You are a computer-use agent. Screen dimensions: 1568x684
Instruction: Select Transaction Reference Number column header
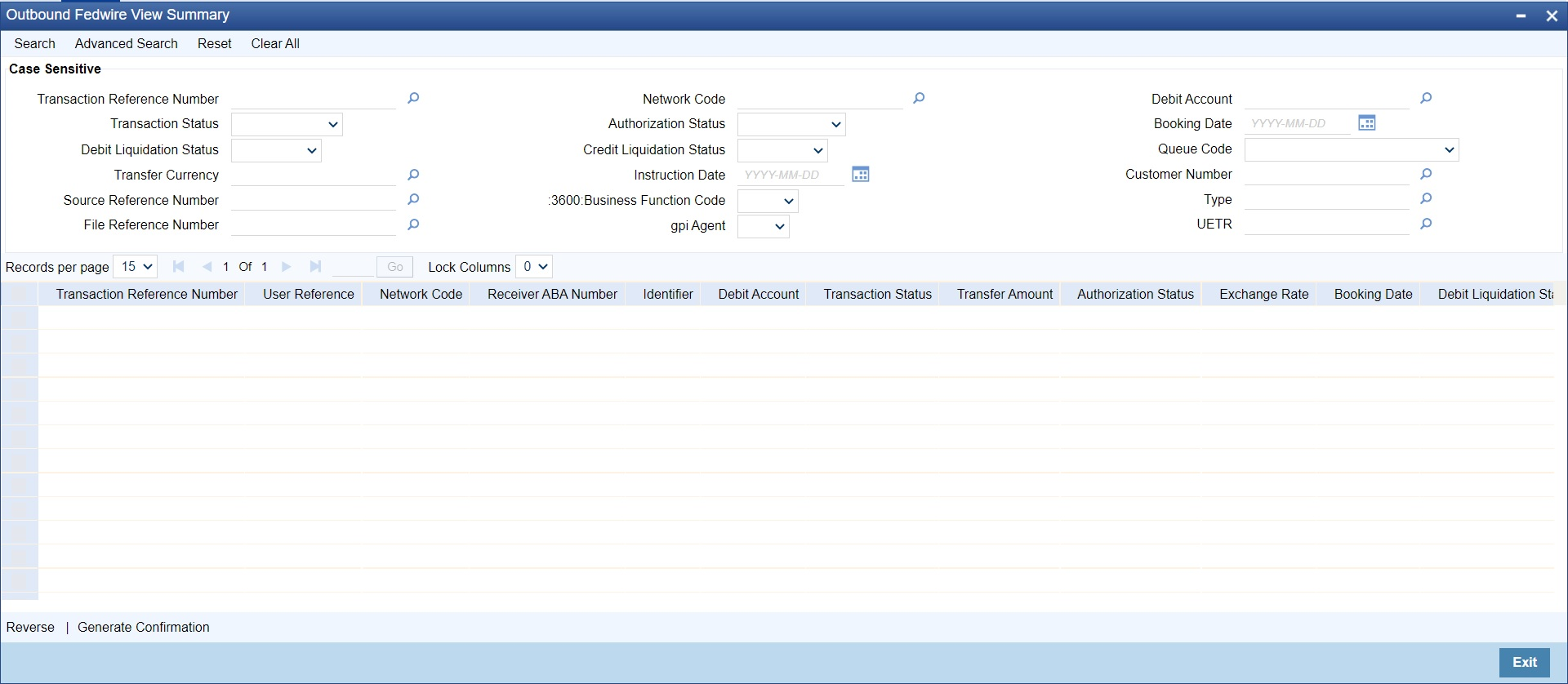pyautogui.click(x=147, y=294)
